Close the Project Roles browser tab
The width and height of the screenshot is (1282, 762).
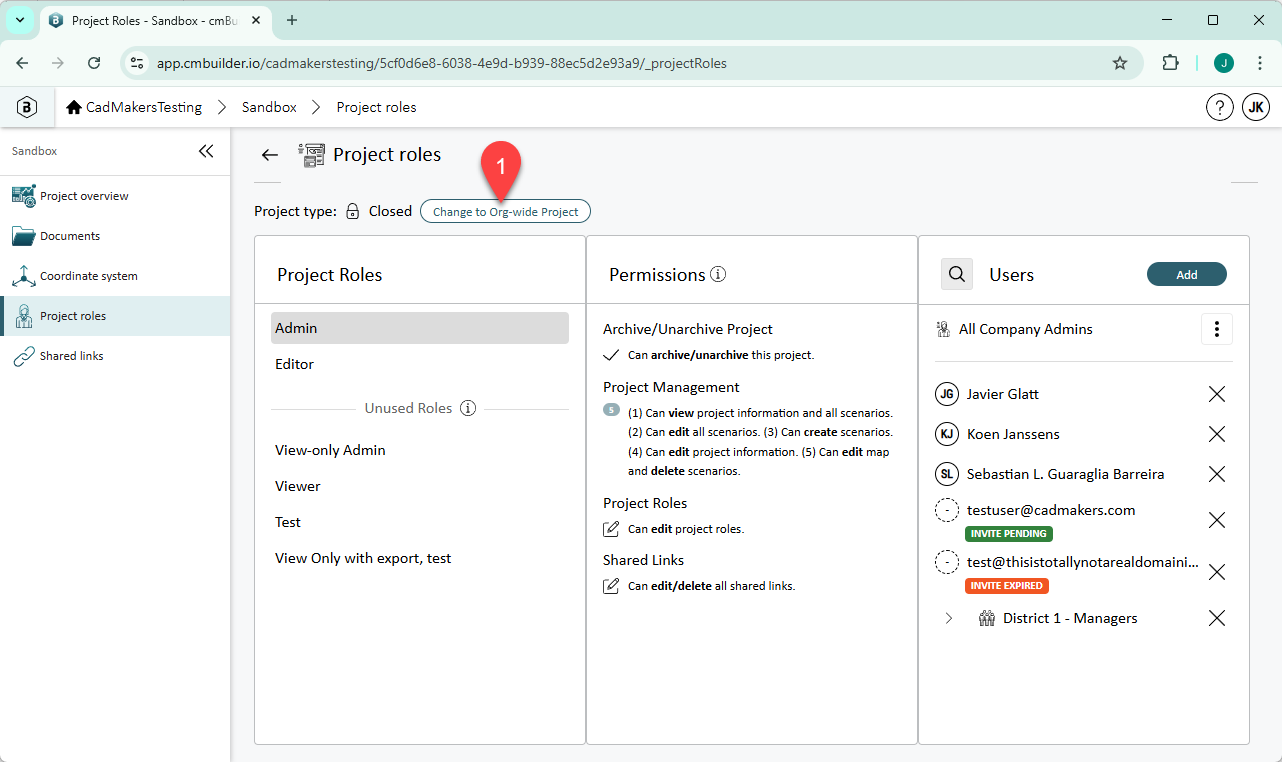pyautogui.click(x=258, y=20)
